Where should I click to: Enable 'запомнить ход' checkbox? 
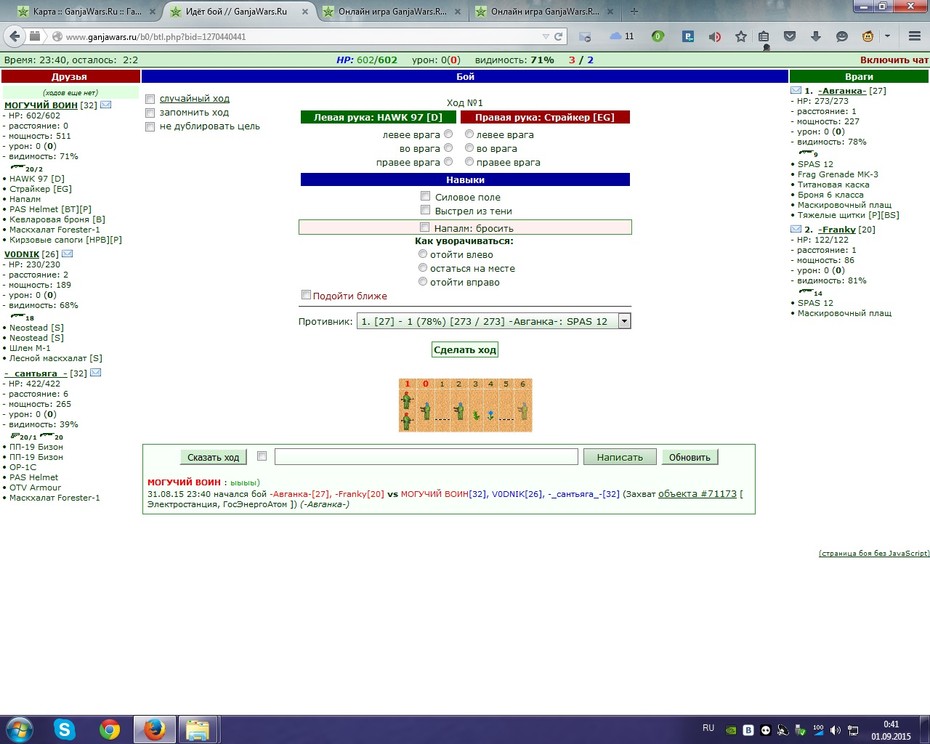(x=150, y=113)
